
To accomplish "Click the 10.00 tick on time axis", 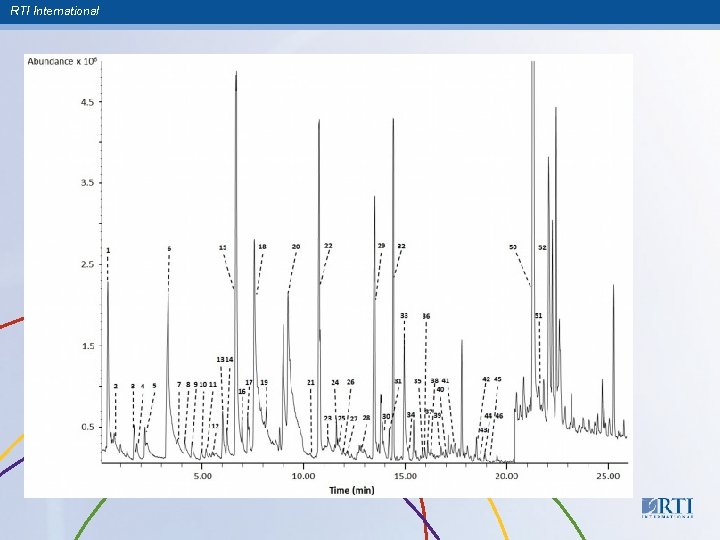I will pyautogui.click(x=304, y=476).
